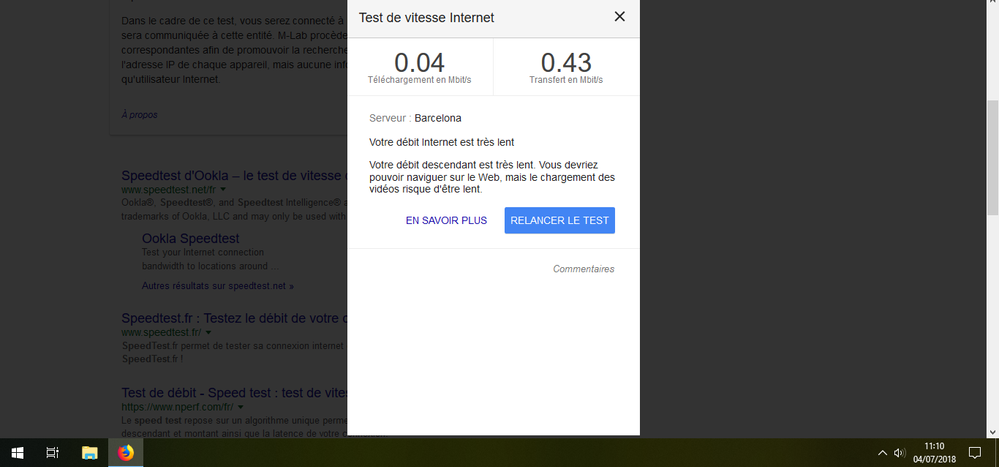Viewport: 999px width, 467px height.
Task: Click the Transfert en Mbit/s label
Action: click(566, 80)
